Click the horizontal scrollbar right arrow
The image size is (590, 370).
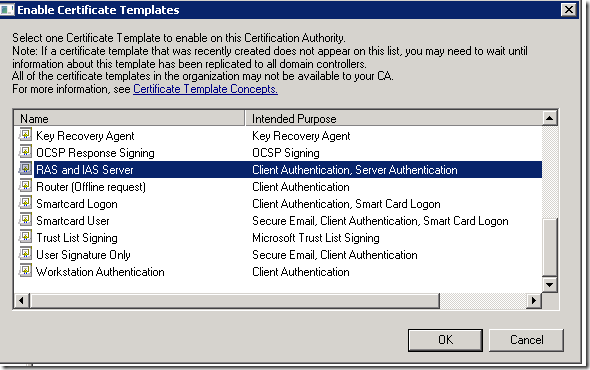(x=534, y=300)
